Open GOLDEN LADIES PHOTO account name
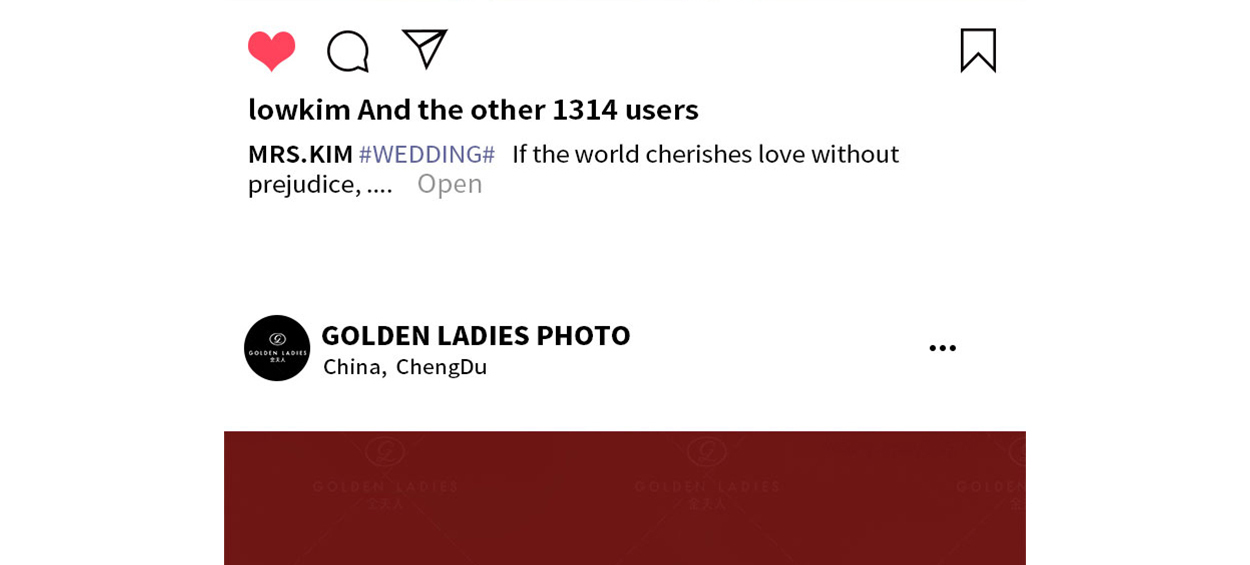 tap(476, 335)
